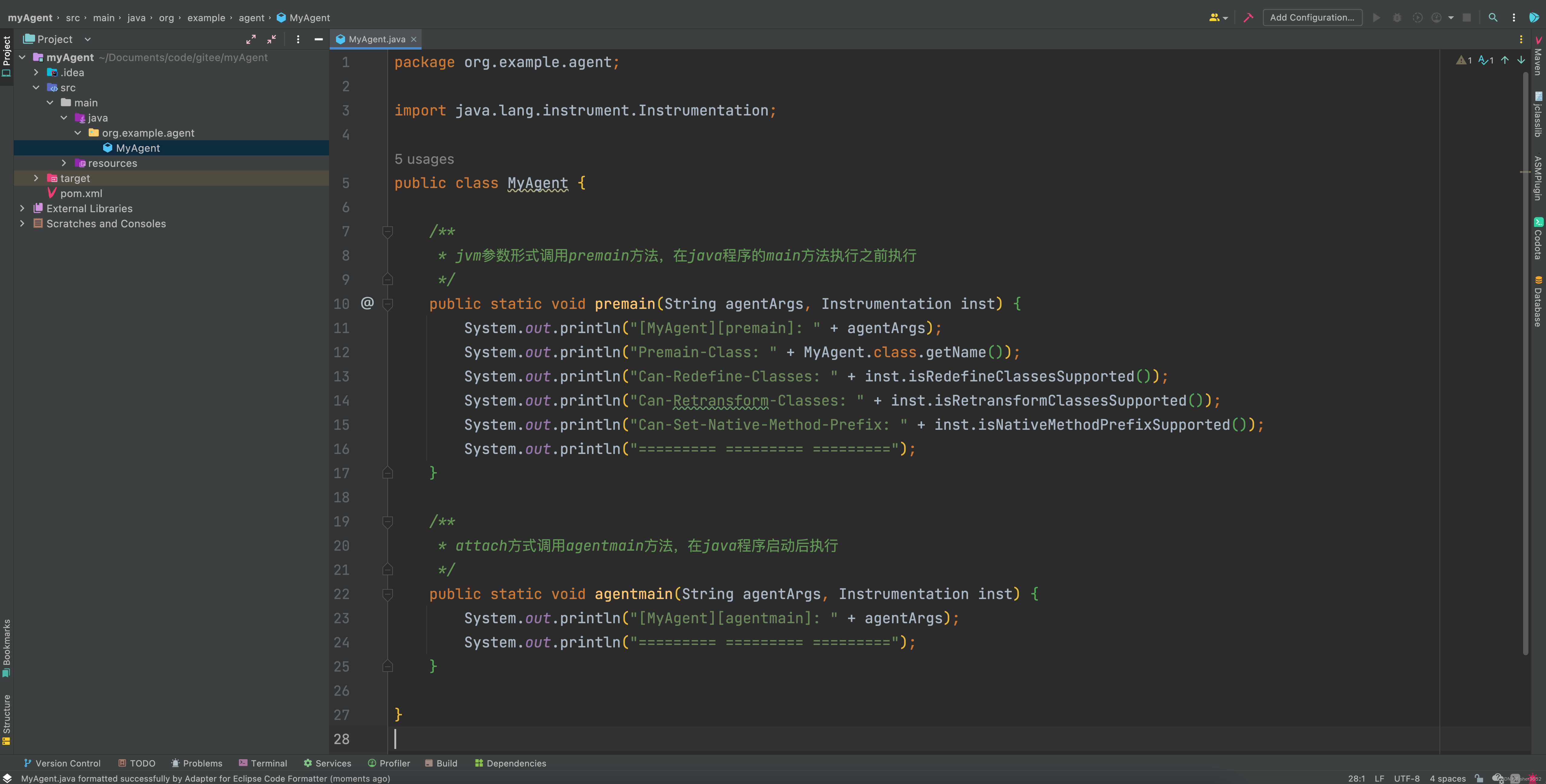Click the LF line separator widget

click(1380, 779)
